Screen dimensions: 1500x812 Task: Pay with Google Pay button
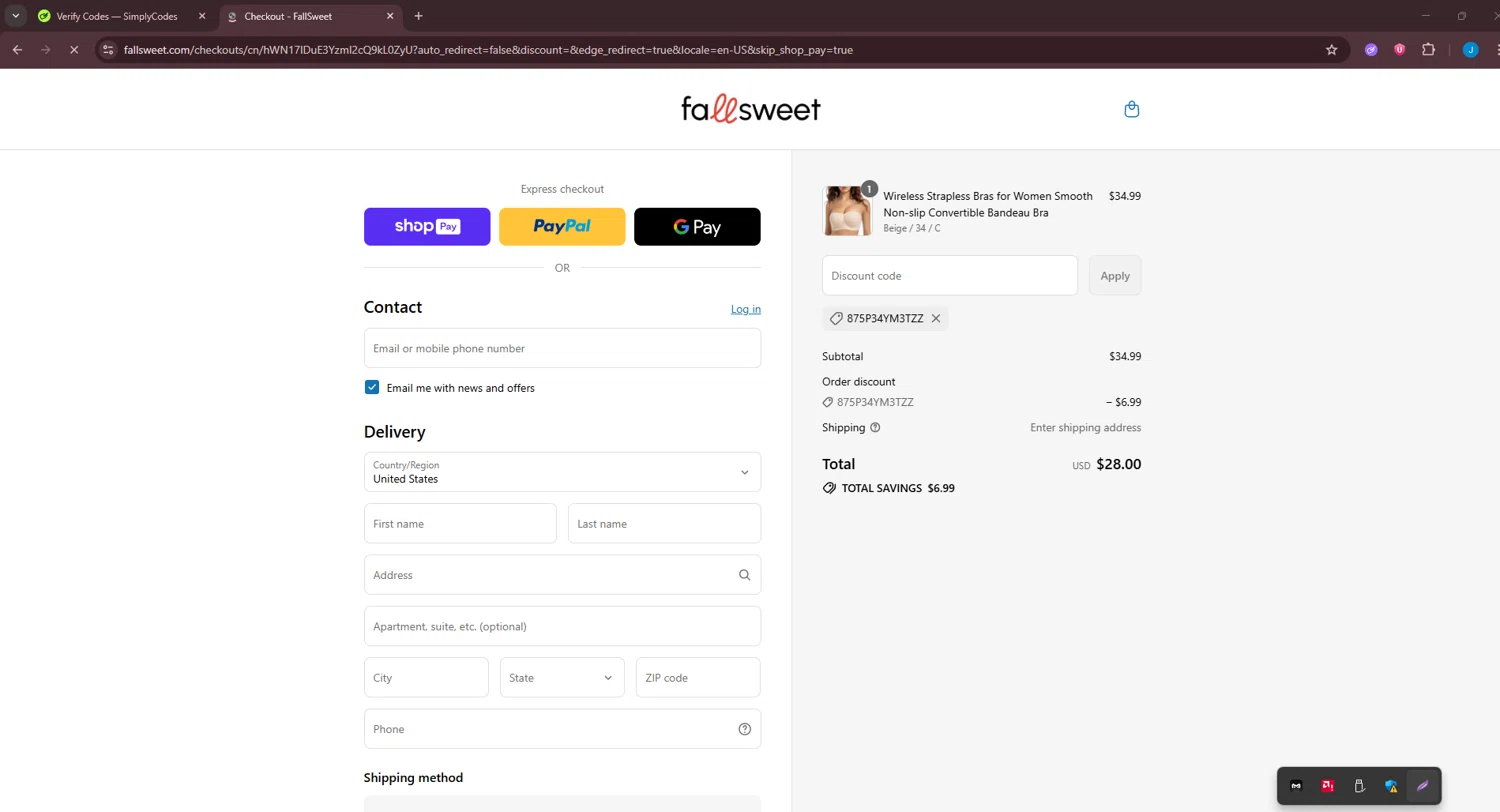coord(697,227)
